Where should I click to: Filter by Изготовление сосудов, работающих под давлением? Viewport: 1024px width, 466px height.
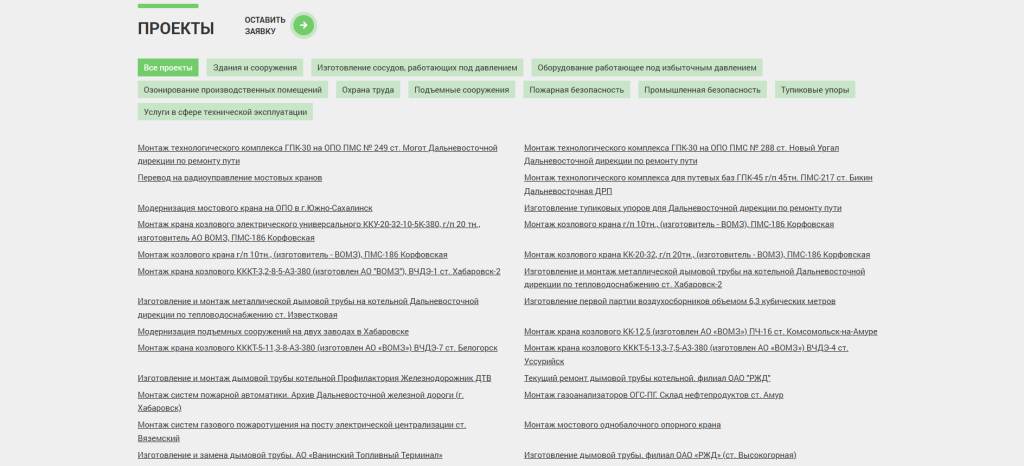pyautogui.click(x=417, y=67)
